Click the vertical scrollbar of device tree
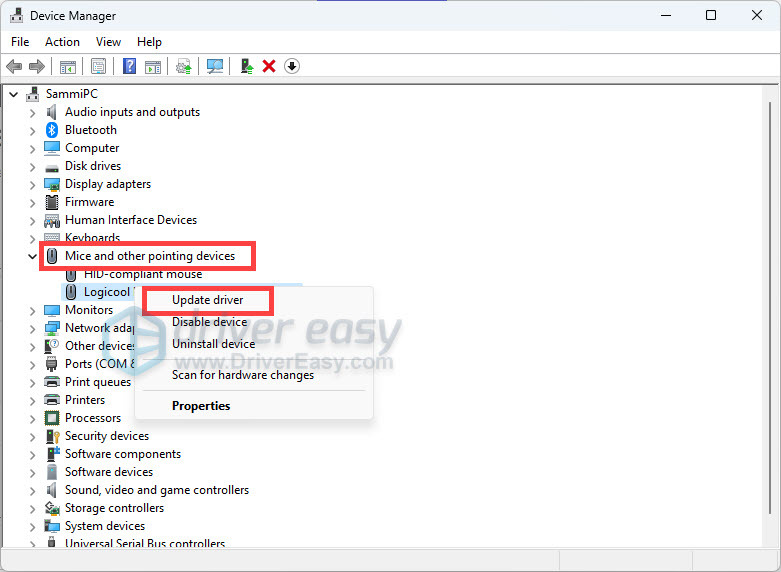The width and height of the screenshot is (781, 572). [x=770, y=300]
